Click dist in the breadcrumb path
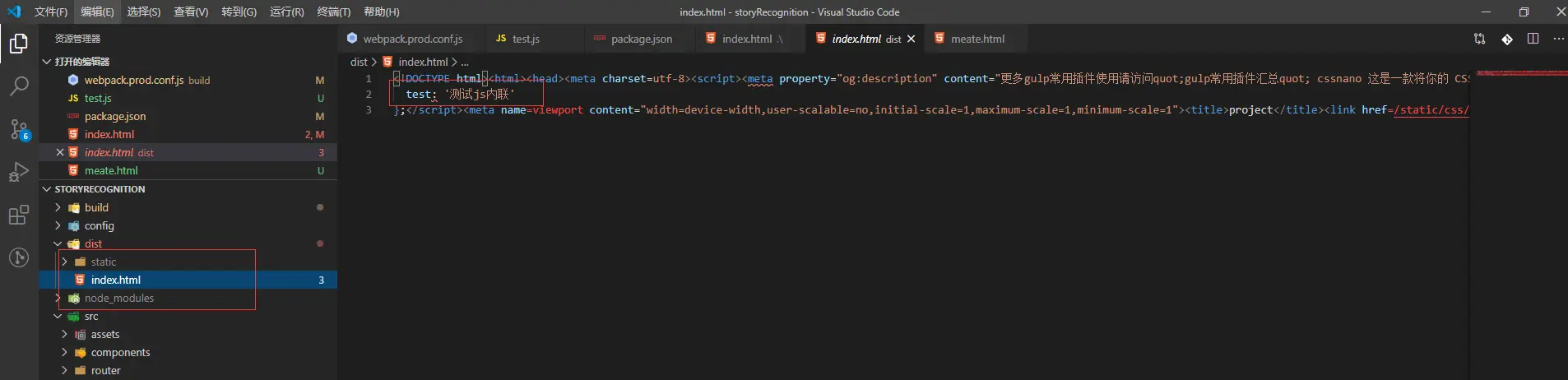 coord(359,62)
